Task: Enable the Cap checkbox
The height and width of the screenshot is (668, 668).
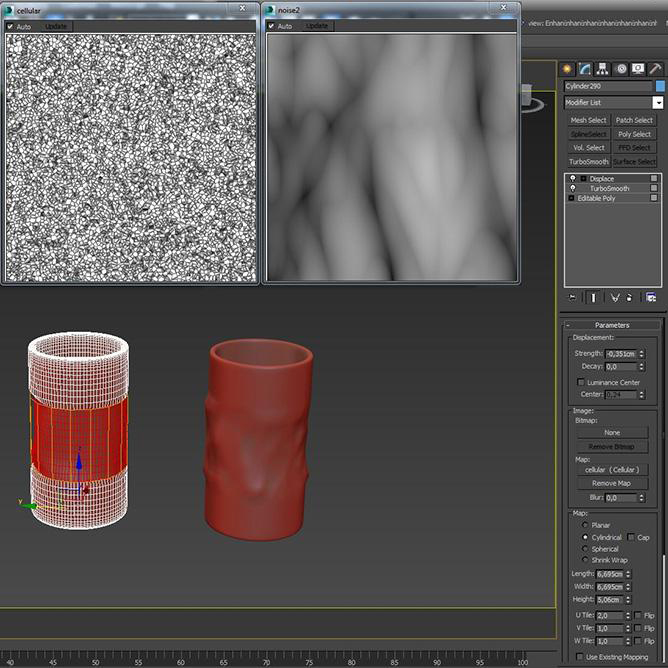Action: [x=631, y=537]
